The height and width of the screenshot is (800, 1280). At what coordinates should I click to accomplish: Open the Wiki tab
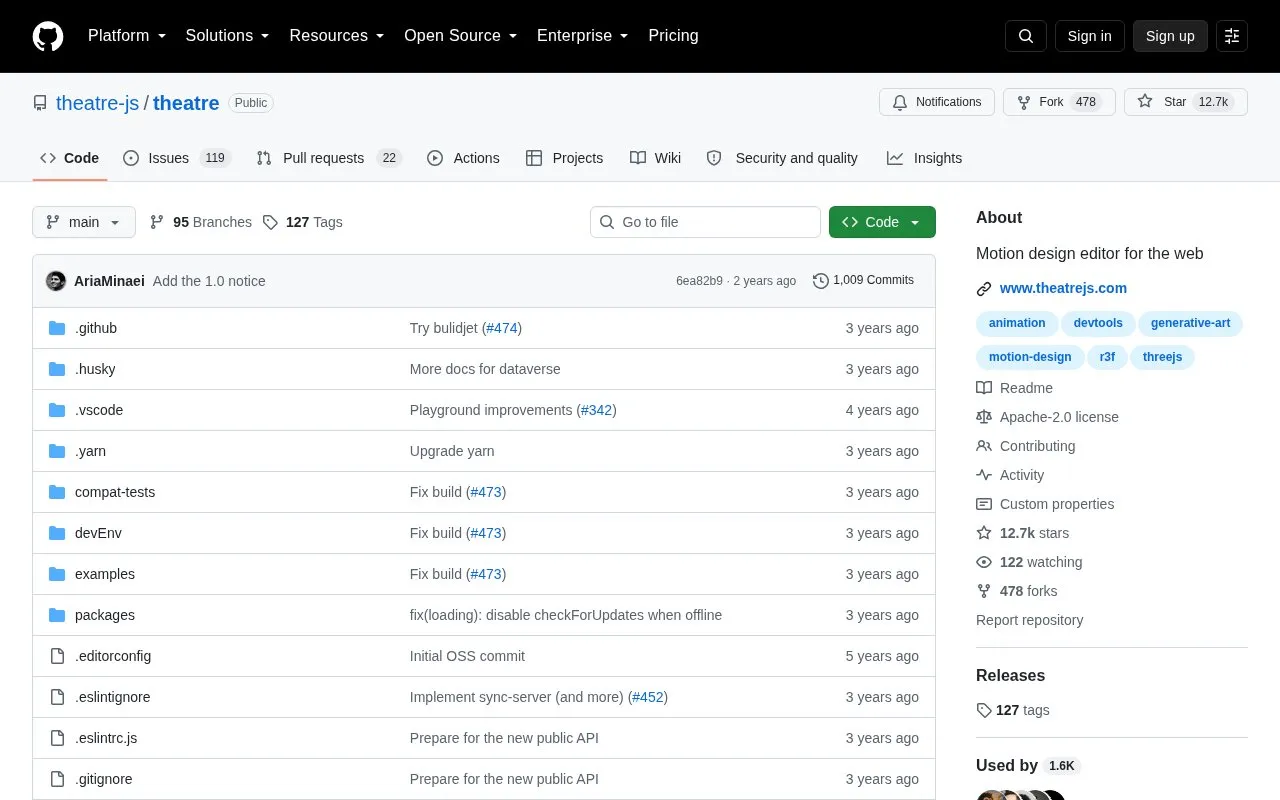pos(656,158)
